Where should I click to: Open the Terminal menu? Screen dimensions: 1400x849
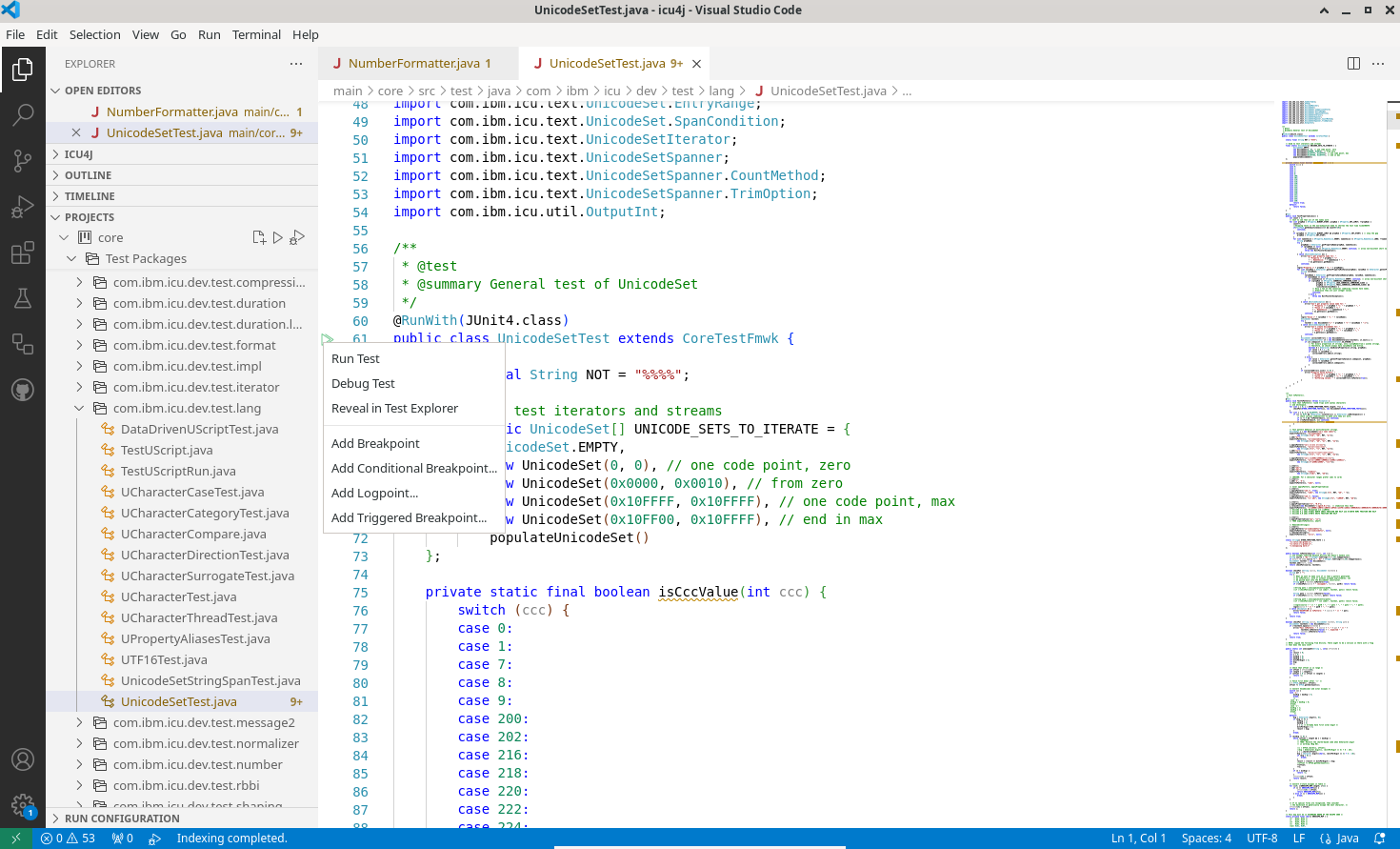(256, 34)
